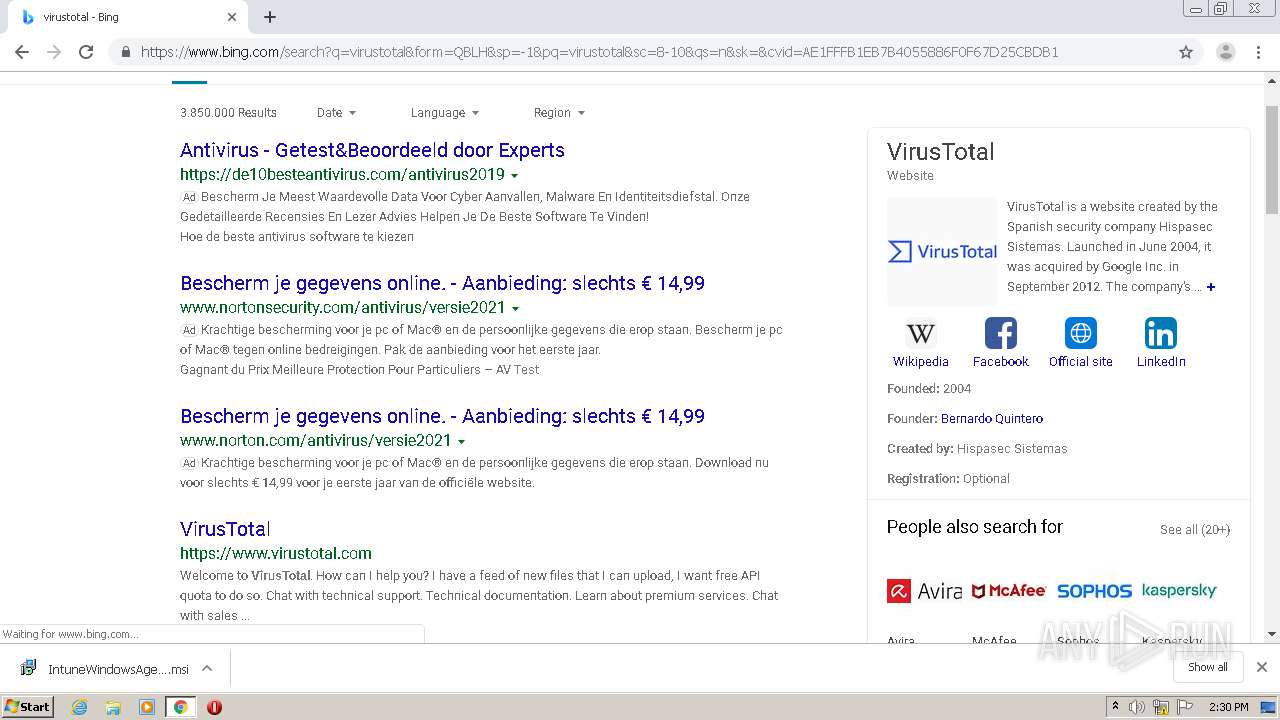Click the 'Registration: Optional' text
The image size is (1280, 720).
point(948,479)
